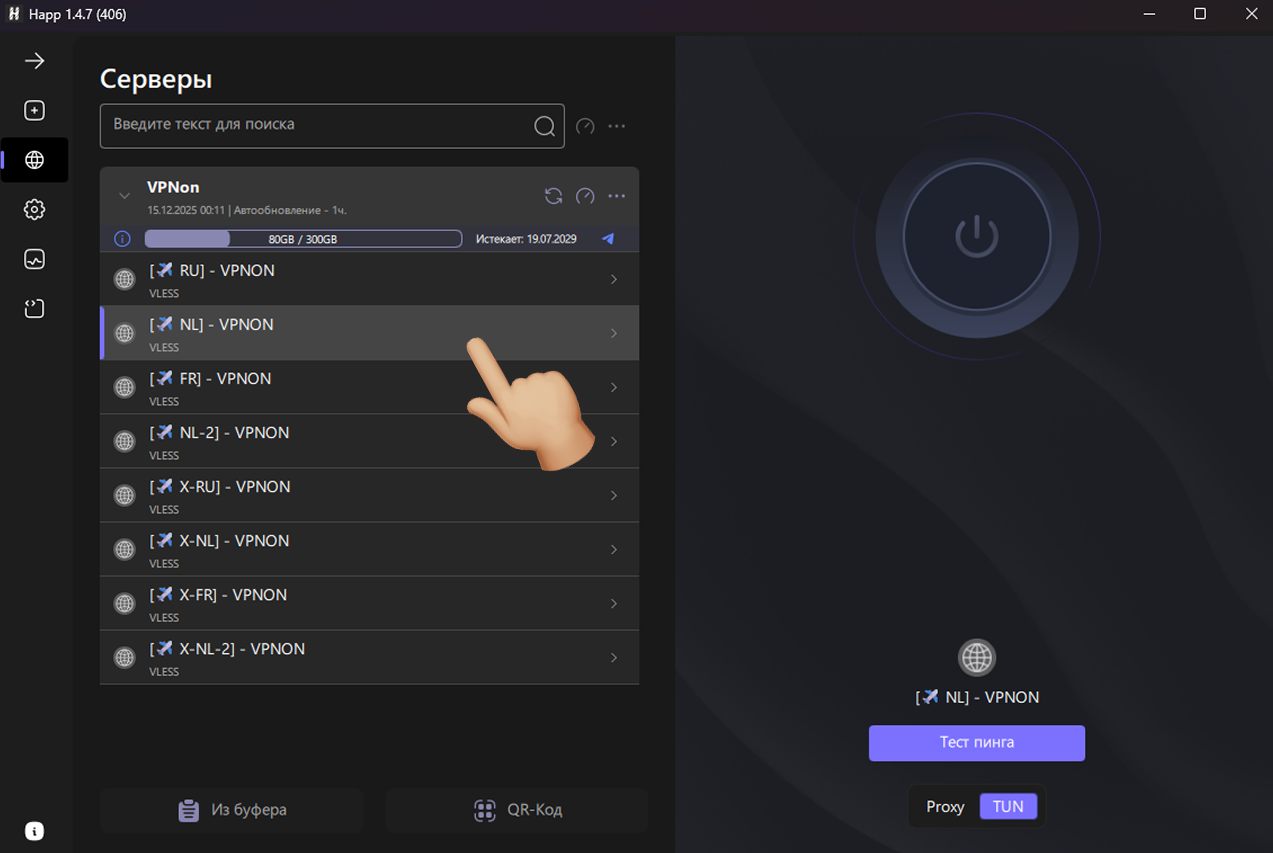Open three-dots menu beside search field
Screen dimensions: 1273x853
coord(617,126)
